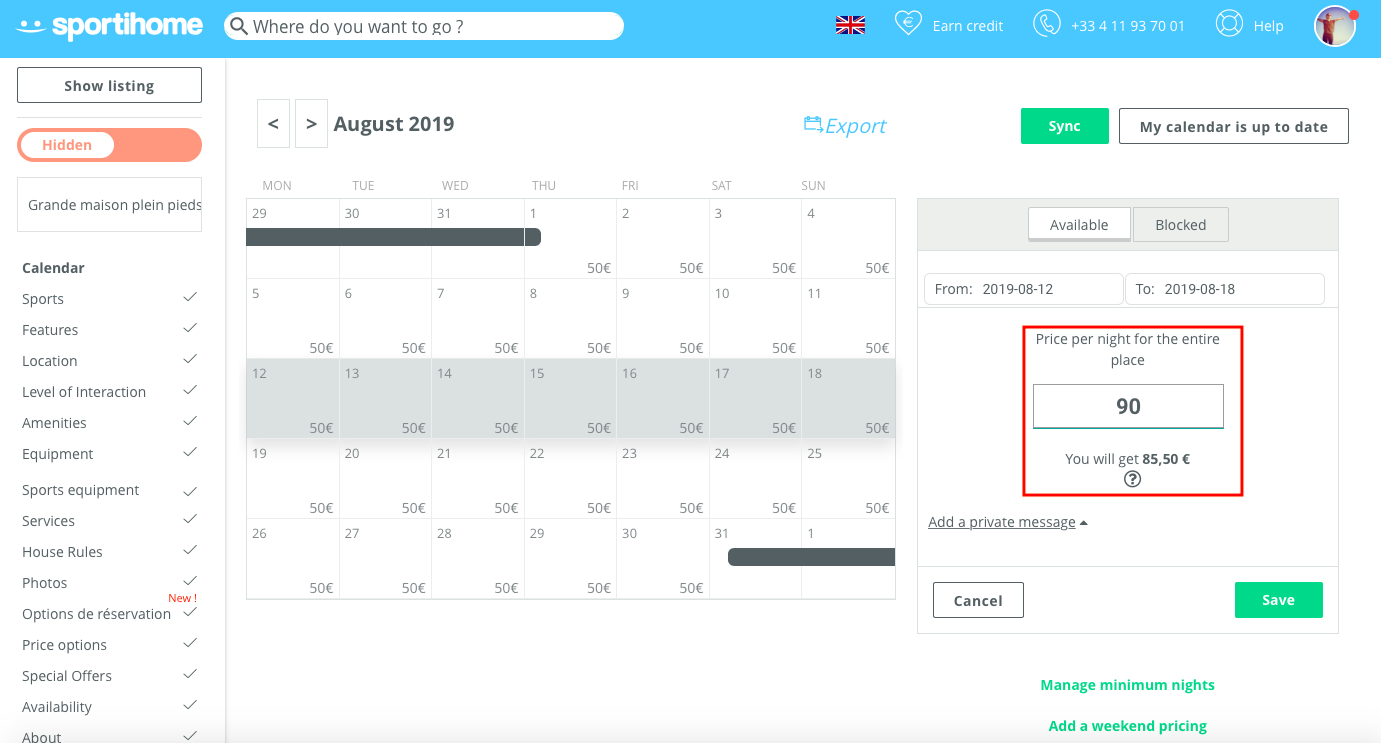Click the Export calendar icon
Viewport: 1381px width, 743px height.
[x=813, y=124]
